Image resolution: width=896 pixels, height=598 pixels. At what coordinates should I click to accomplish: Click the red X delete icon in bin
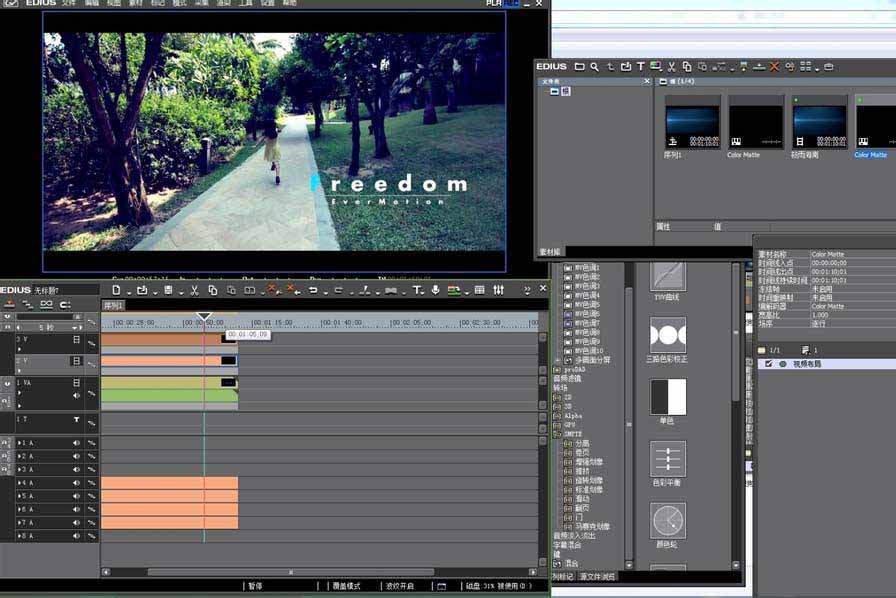click(774, 67)
